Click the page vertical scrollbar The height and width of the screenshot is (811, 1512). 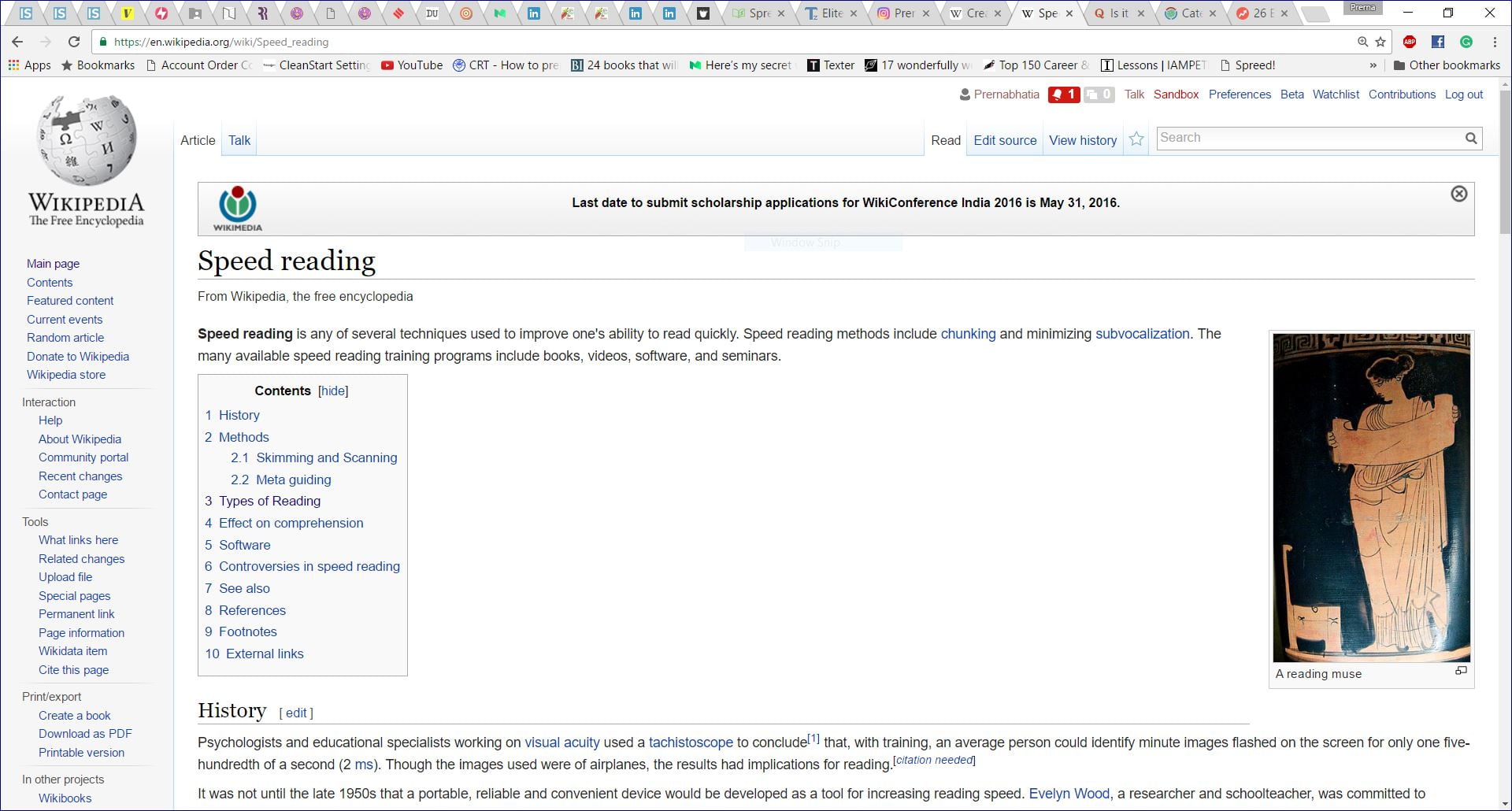point(1505,157)
